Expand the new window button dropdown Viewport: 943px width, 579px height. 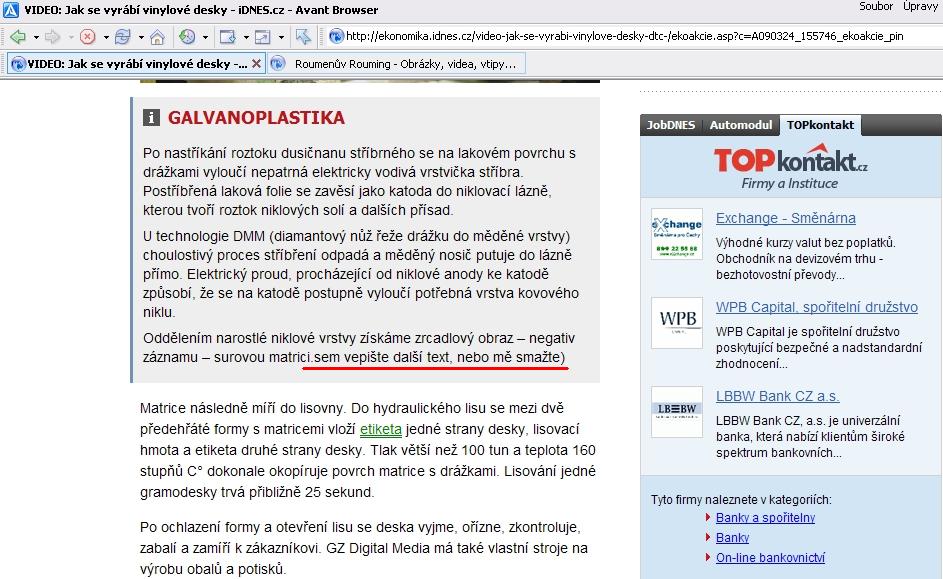pyautogui.click(x=246, y=37)
